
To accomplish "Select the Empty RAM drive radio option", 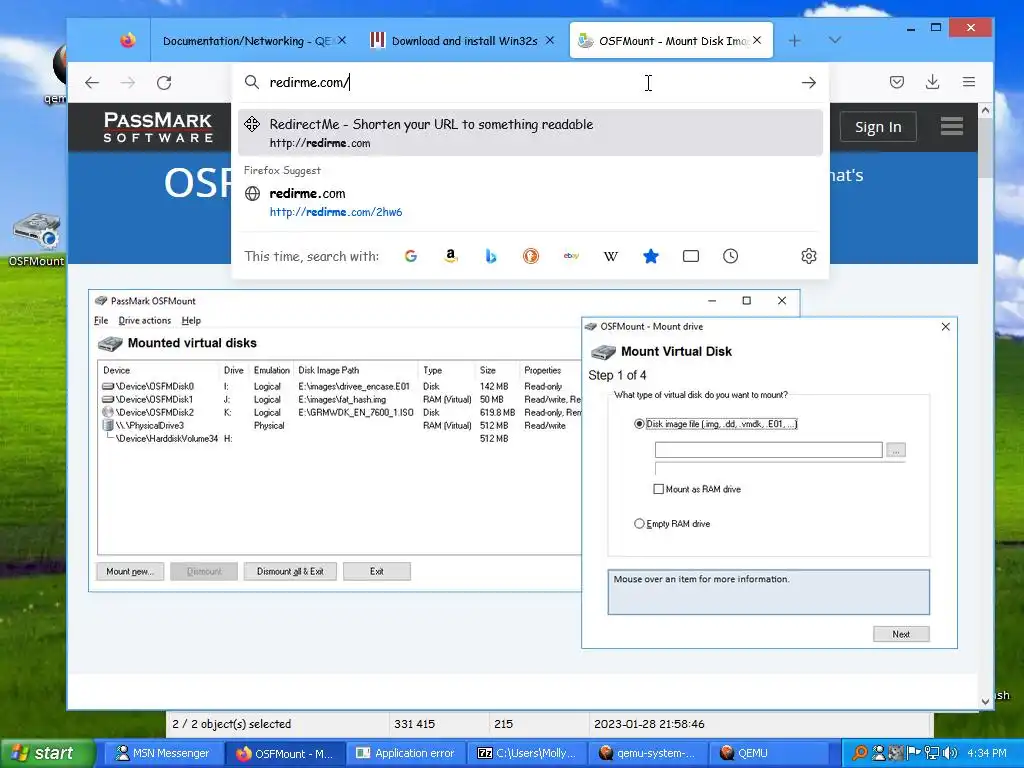I will tap(639, 524).
